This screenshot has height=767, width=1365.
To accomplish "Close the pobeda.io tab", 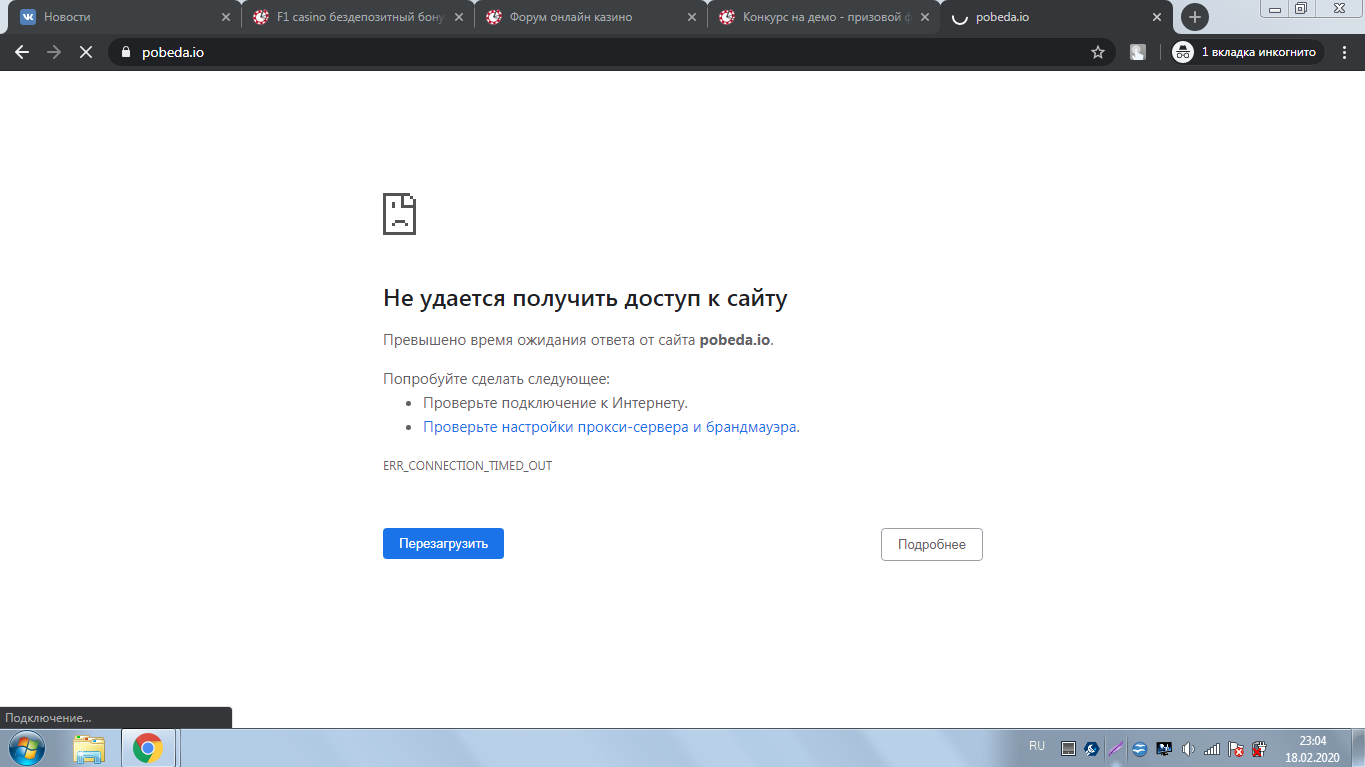I will click(x=1157, y=17).
